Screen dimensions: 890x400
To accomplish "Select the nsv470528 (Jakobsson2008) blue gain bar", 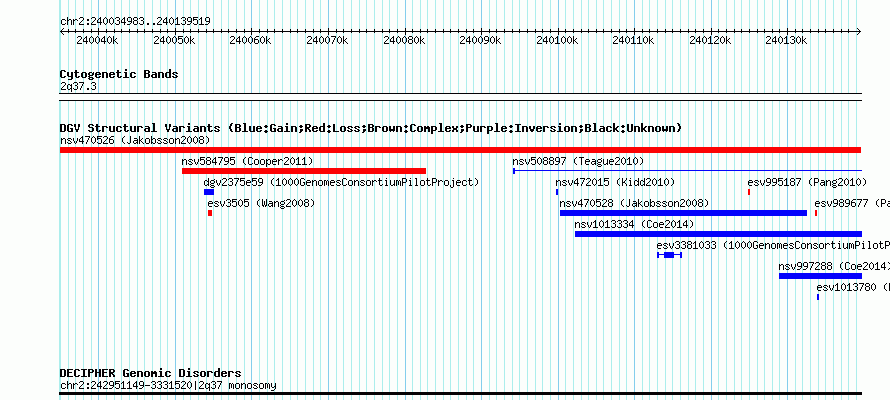I will tap(683, 213).
